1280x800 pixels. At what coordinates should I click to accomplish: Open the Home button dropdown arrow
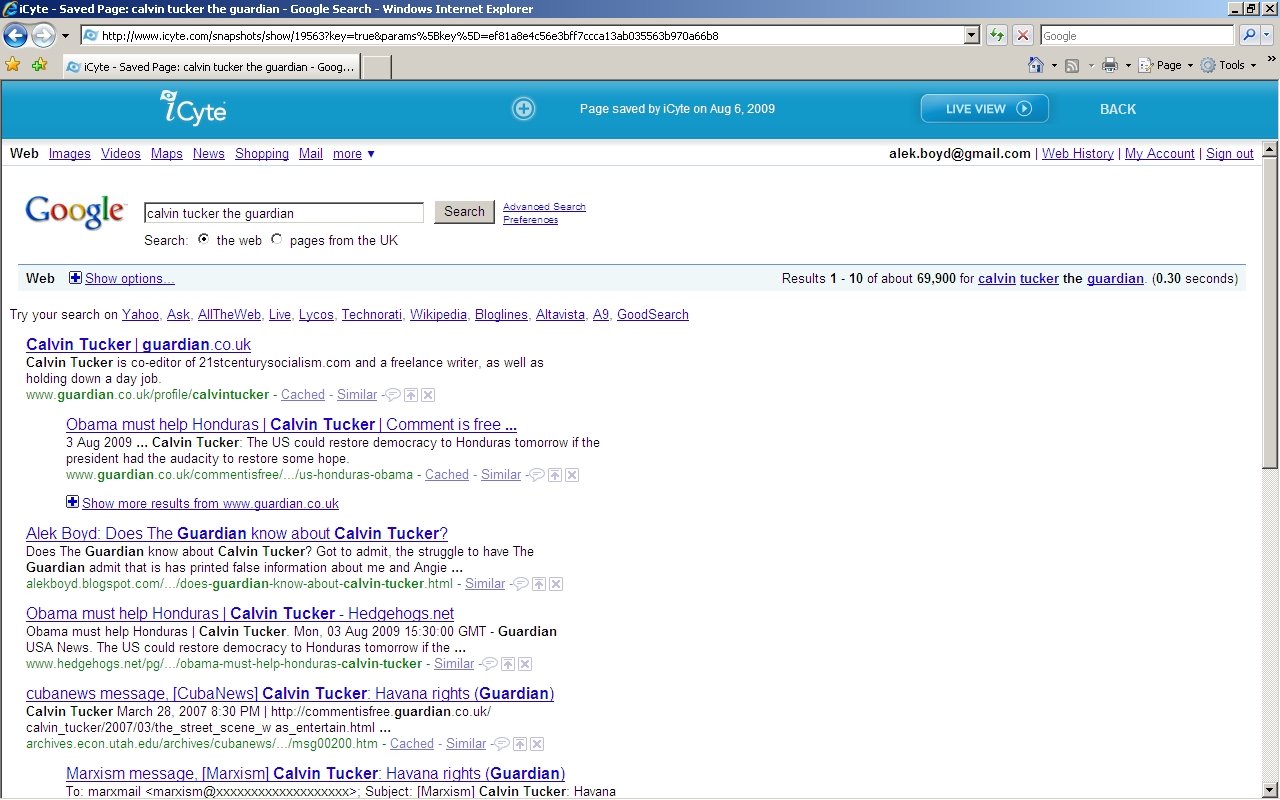(x=1054, y=65)
